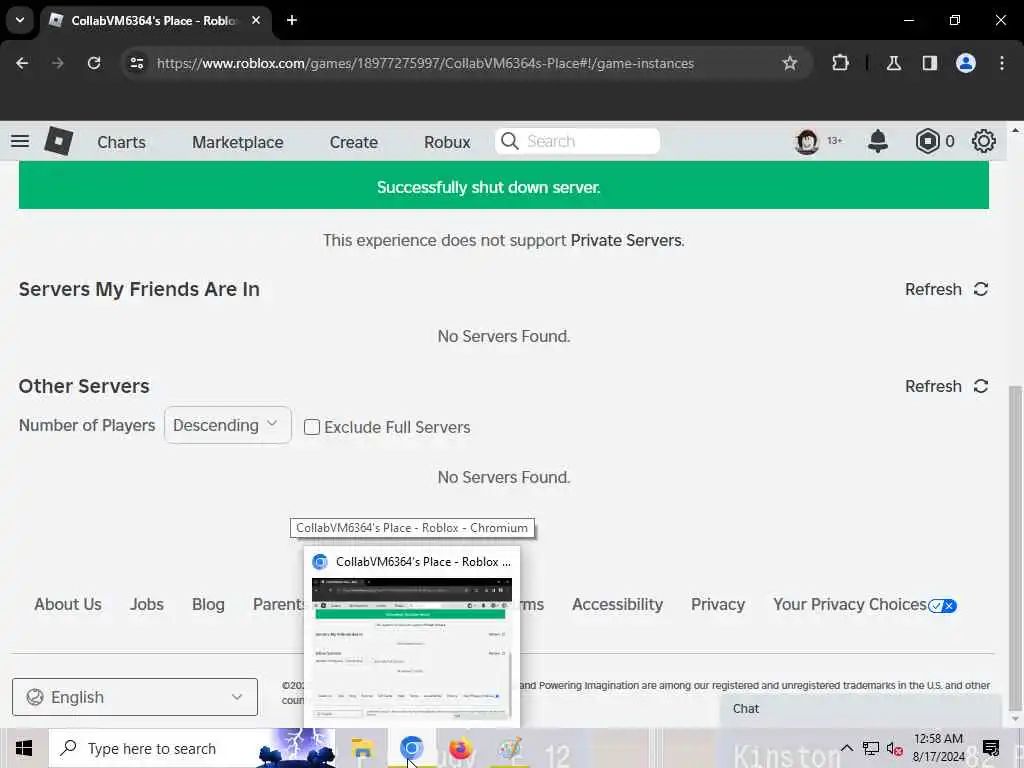The image size is (1024, 768).
Task: Open the tab search dropdown arrow
Action: (x=20, y=20)
